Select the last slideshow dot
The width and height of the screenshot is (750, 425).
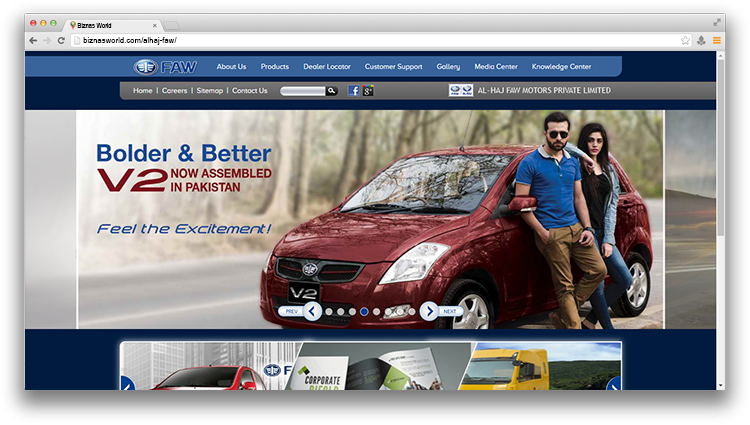(411, 312)
